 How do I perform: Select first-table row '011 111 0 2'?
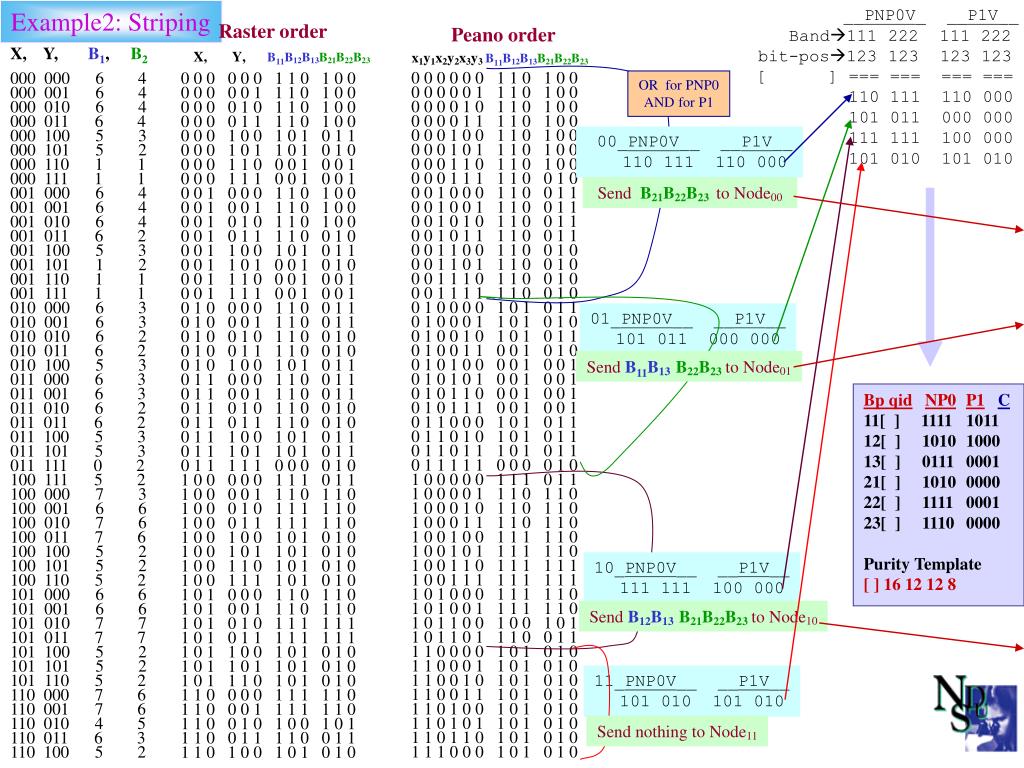tap(78, 466)
